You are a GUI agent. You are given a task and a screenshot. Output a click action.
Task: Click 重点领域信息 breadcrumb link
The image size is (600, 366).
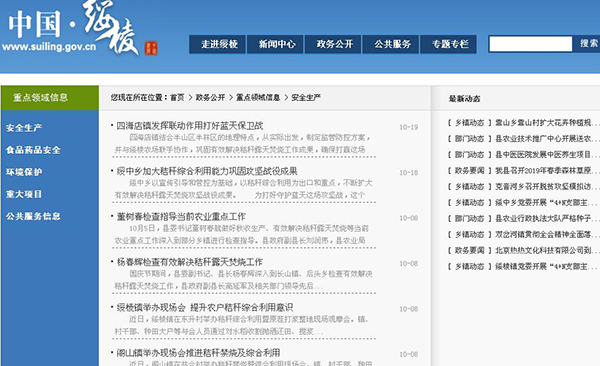258,98
